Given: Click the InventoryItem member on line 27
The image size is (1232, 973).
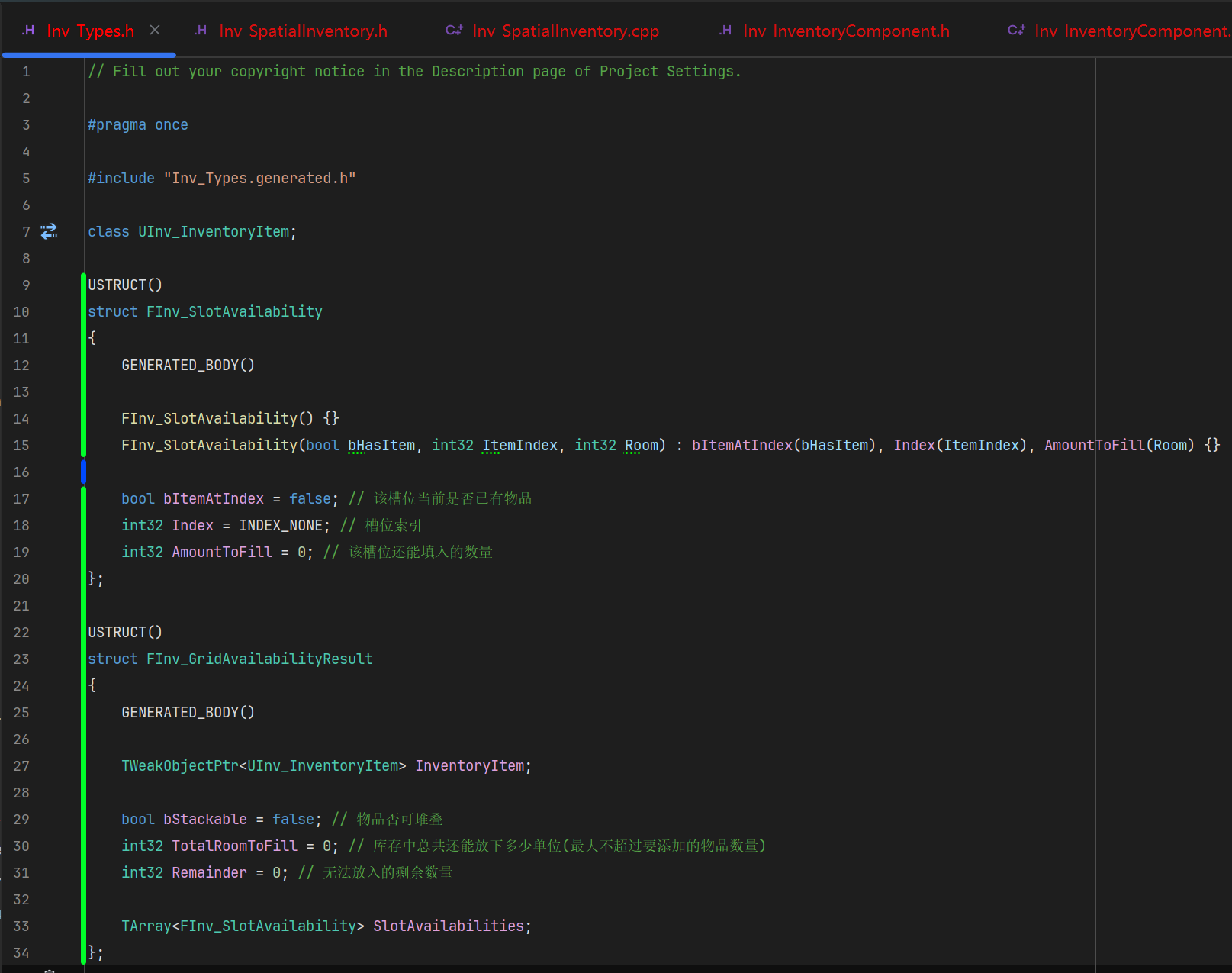Looking at the screenshot, I should coord(469,766).
